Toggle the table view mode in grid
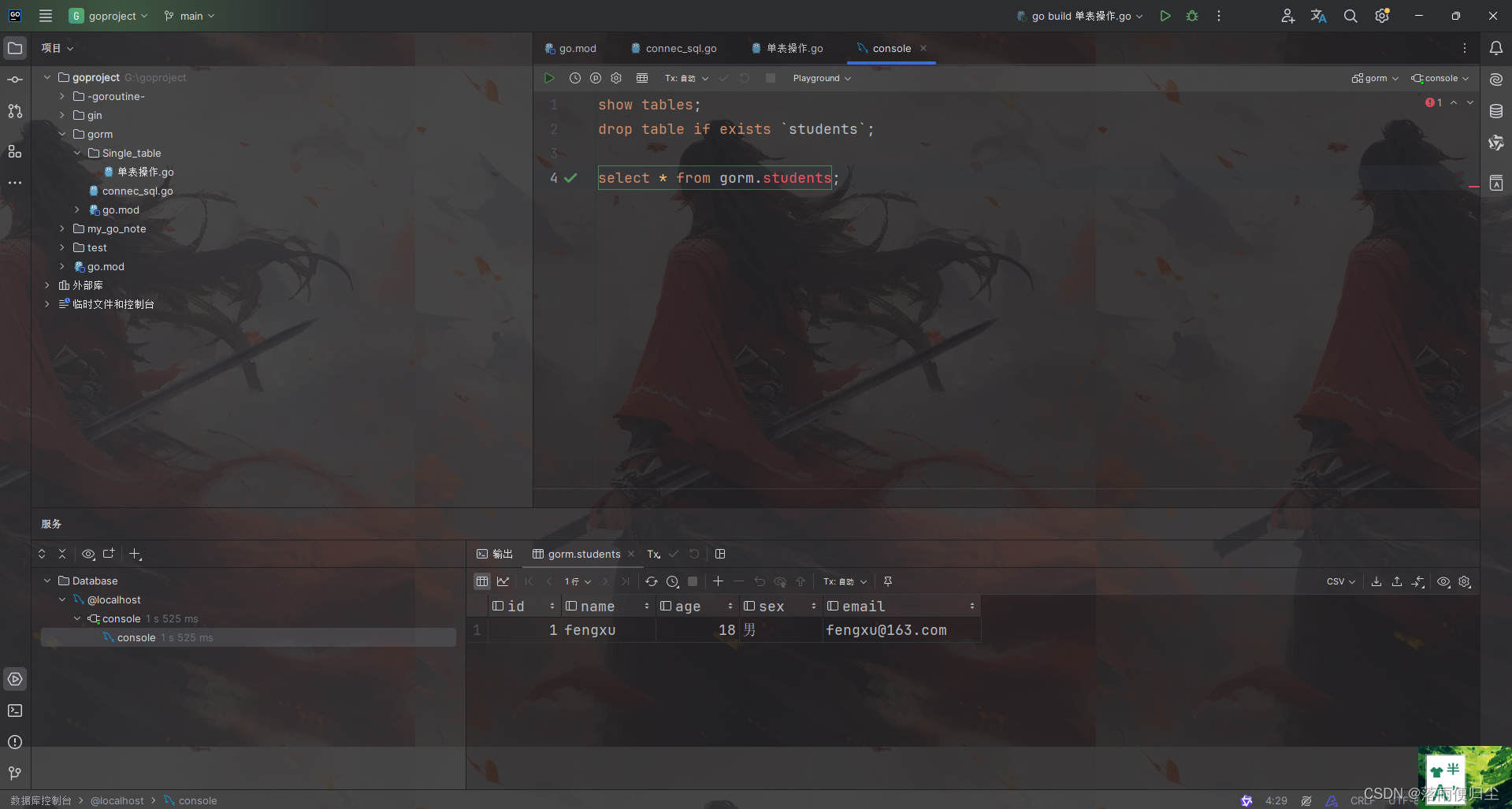This screenshot has width=1512, height=809. pyautogui.click(x=482, y=581)
